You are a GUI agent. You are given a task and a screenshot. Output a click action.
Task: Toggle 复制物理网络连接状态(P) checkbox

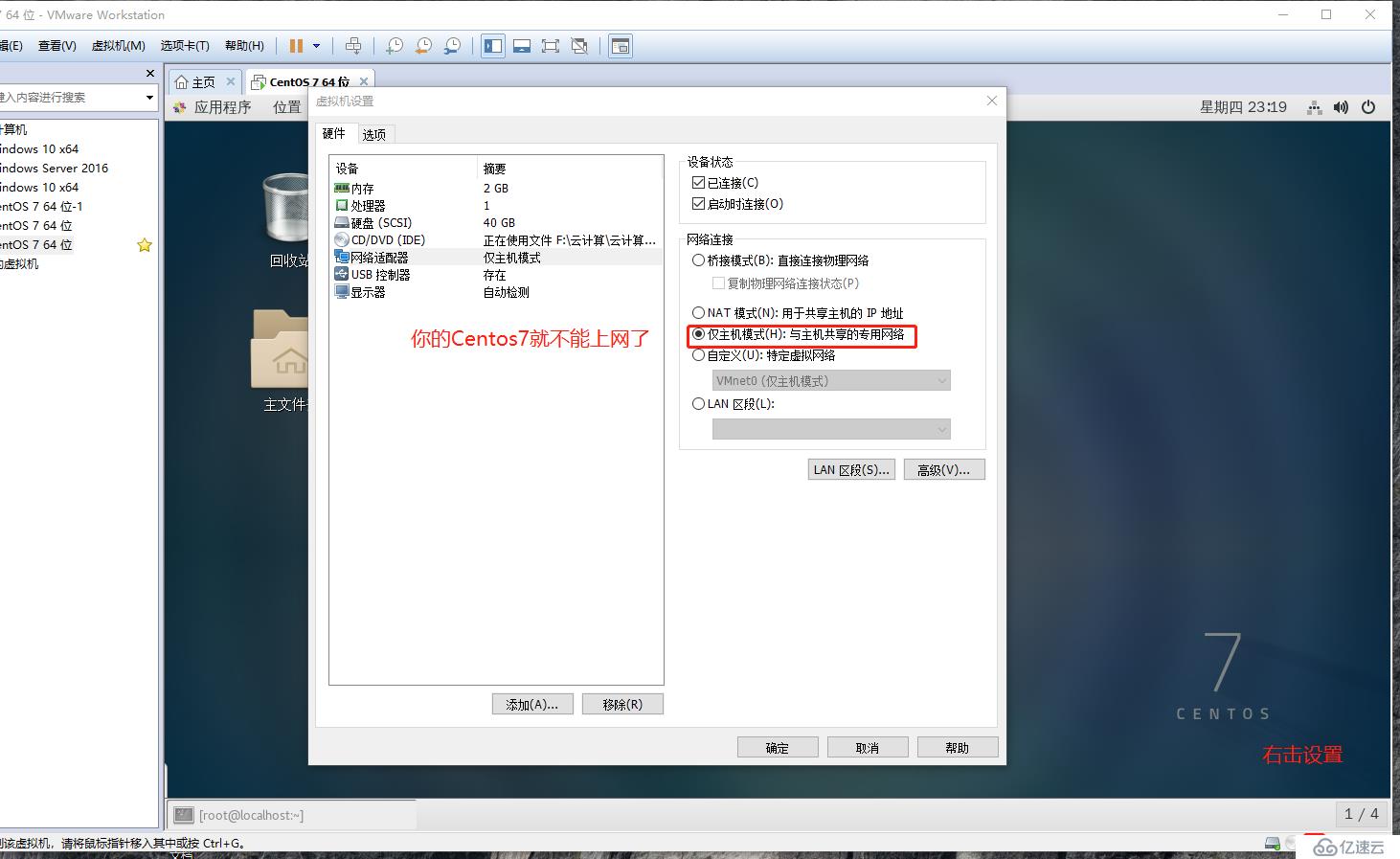coord(718,283)
